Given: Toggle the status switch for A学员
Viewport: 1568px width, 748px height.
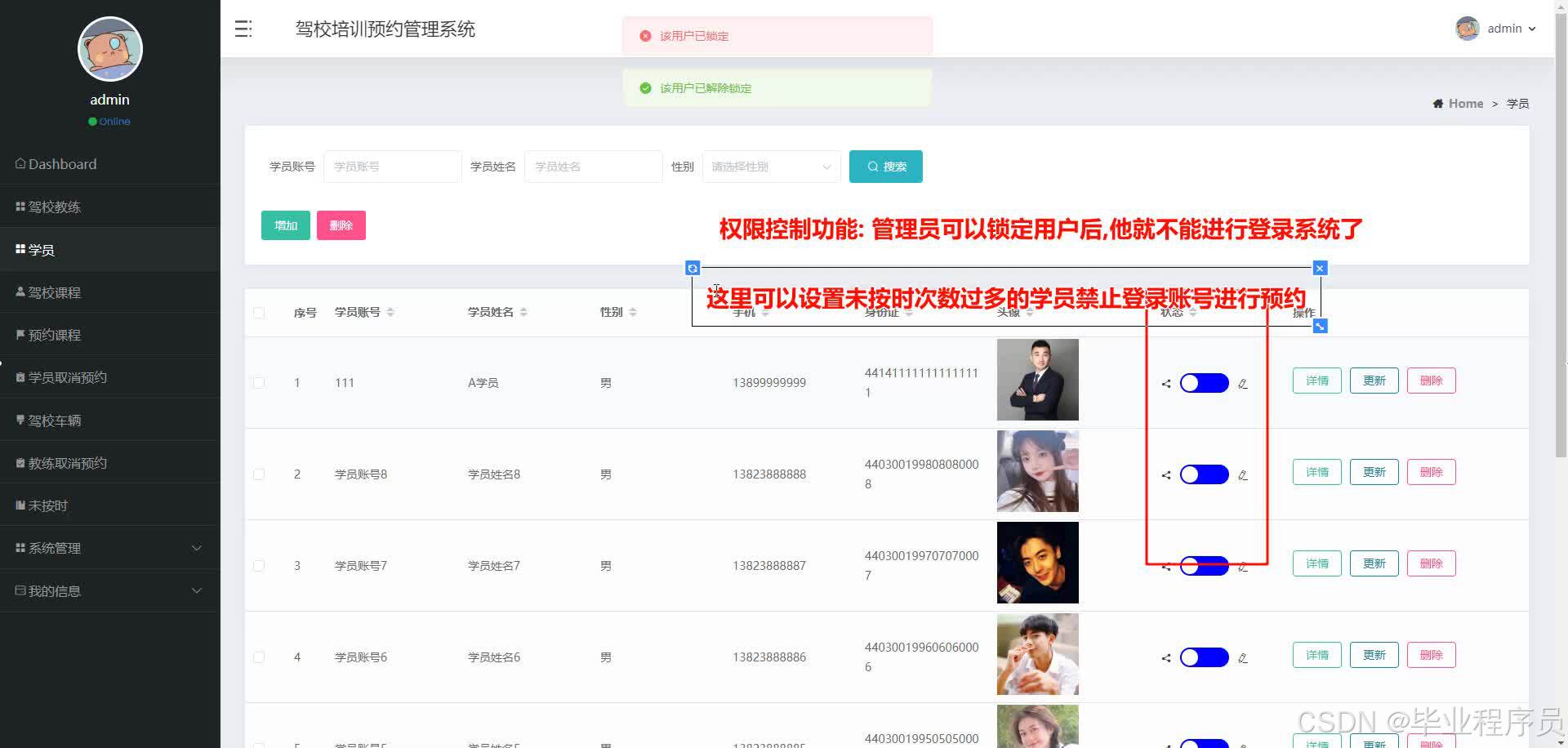Looking at the screenshot, I should [1205, 383].
